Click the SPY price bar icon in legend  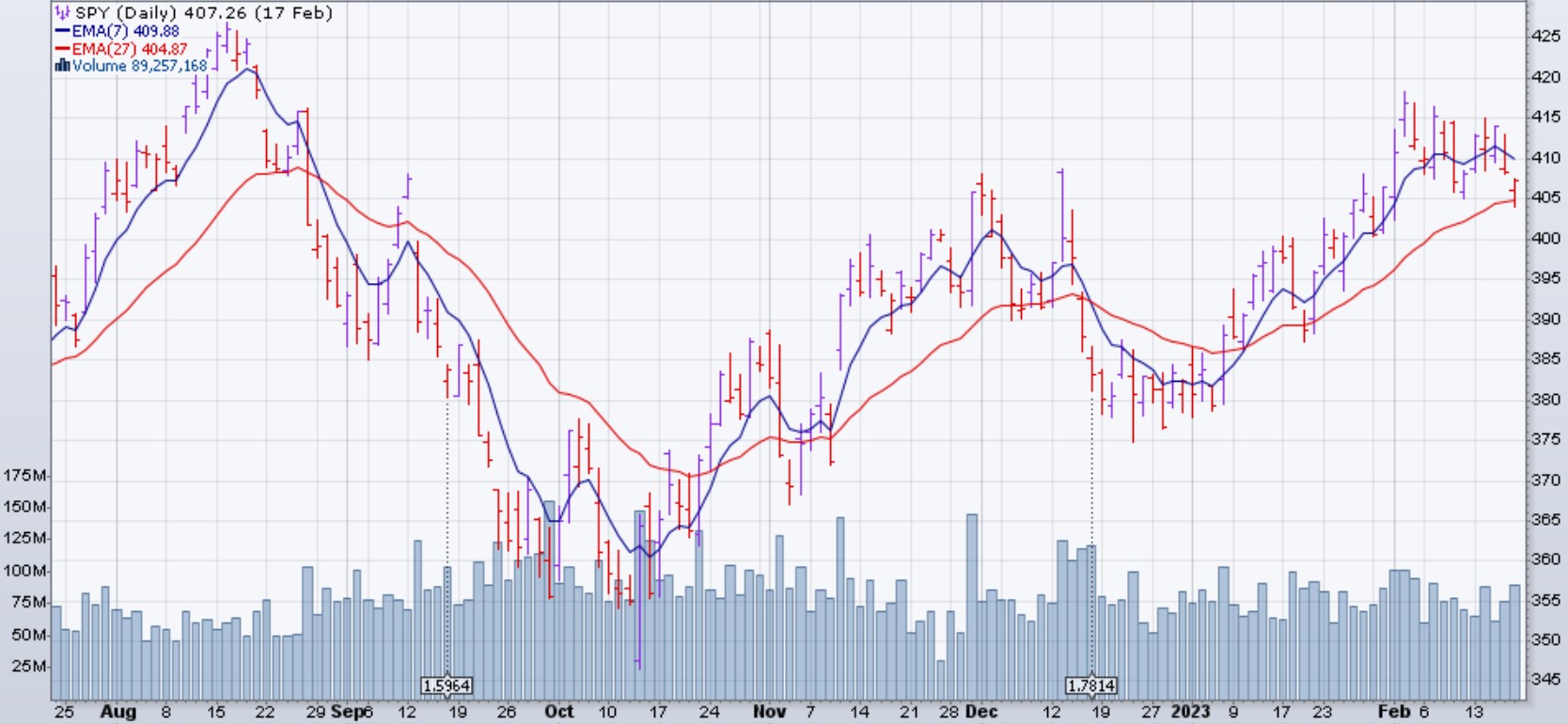pos(62,13)
